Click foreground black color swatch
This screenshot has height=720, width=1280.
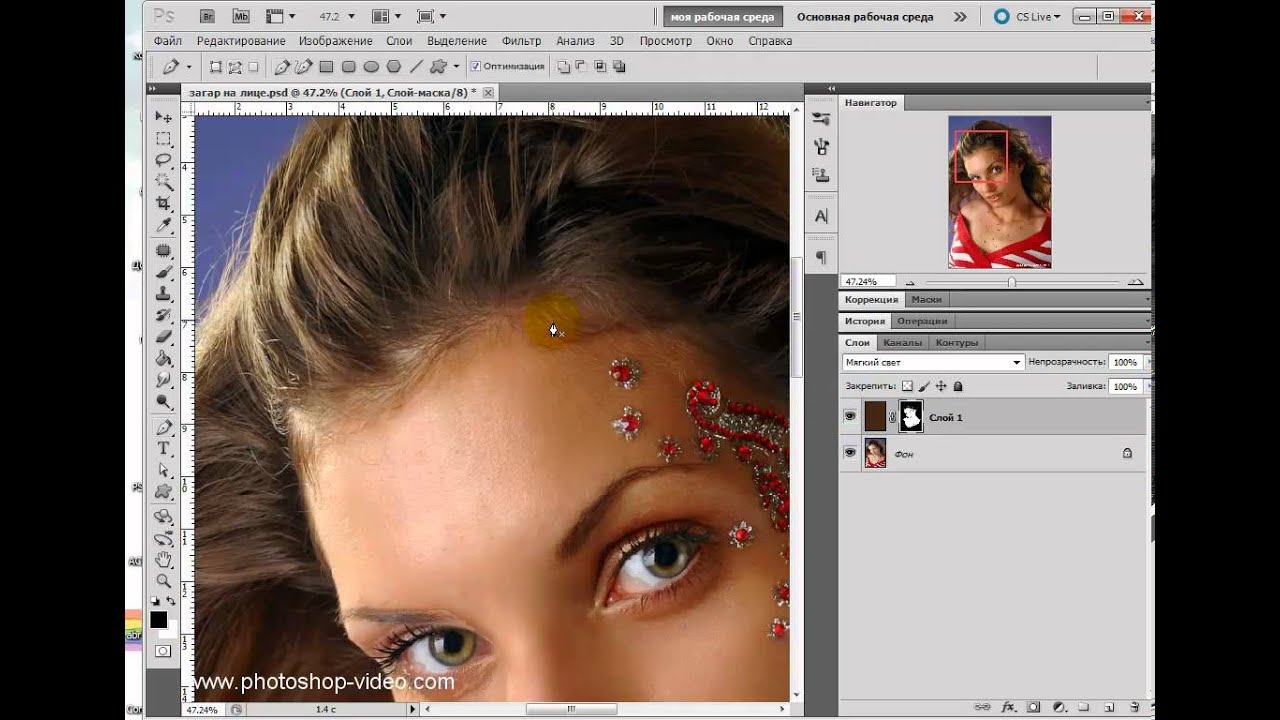pos(158,620)
